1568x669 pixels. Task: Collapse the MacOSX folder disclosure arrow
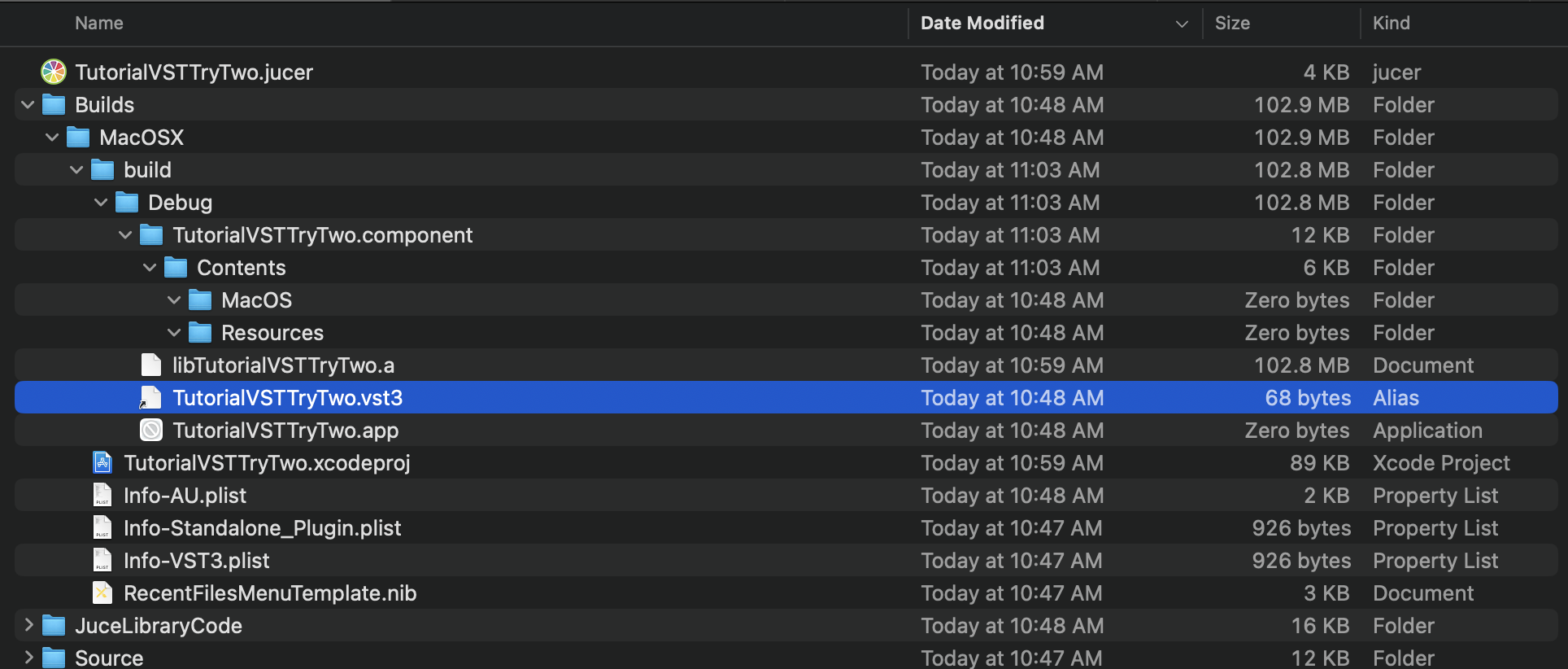[53, 137]
